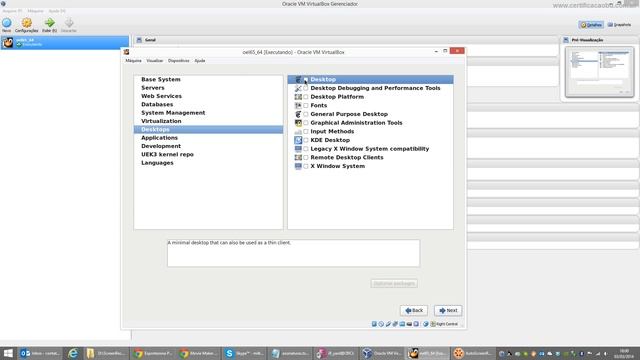640x360 pixels.
Task: Select the Applications category
Action: 208,138
